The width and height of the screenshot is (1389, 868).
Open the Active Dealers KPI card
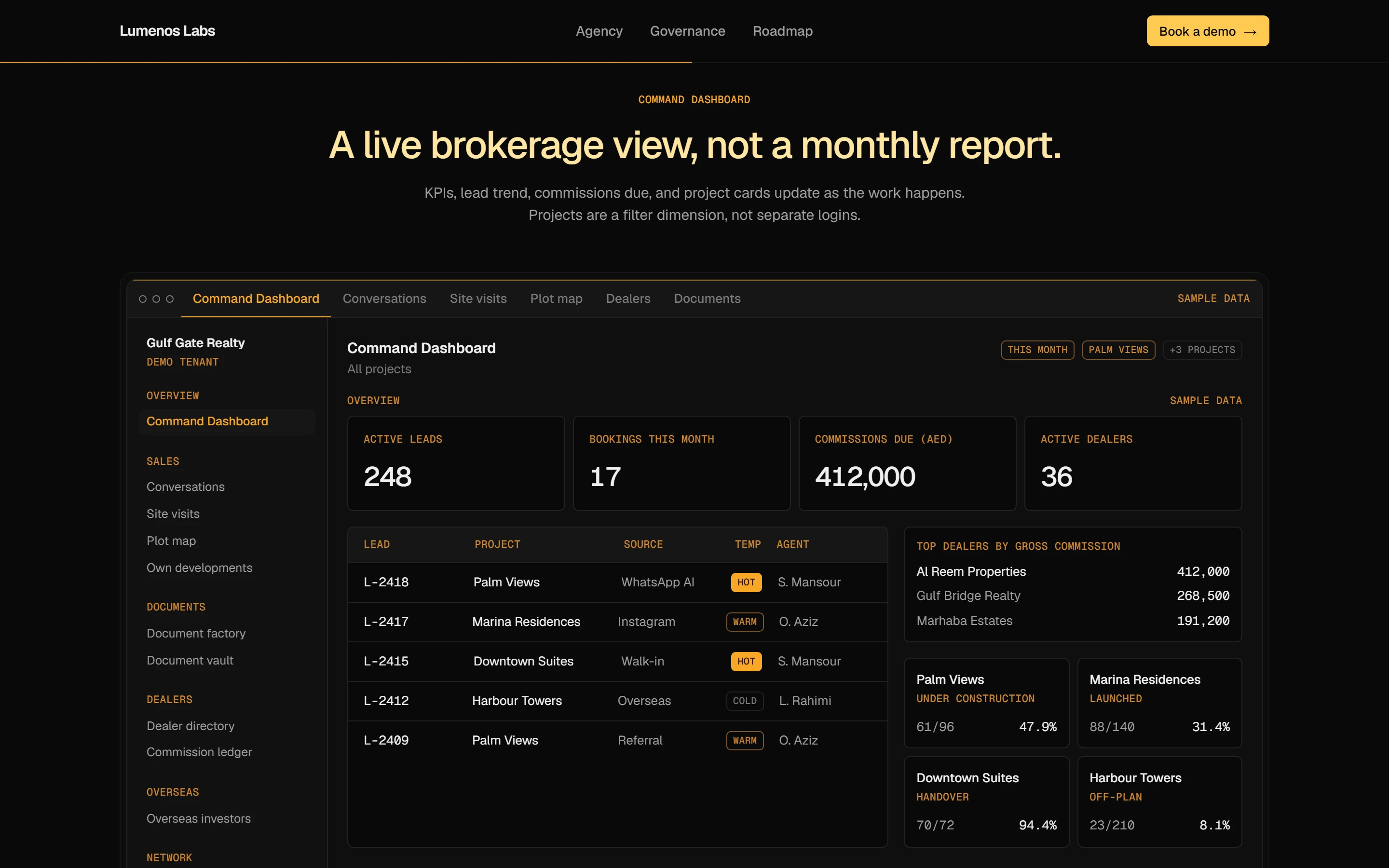pos(1133,463)
